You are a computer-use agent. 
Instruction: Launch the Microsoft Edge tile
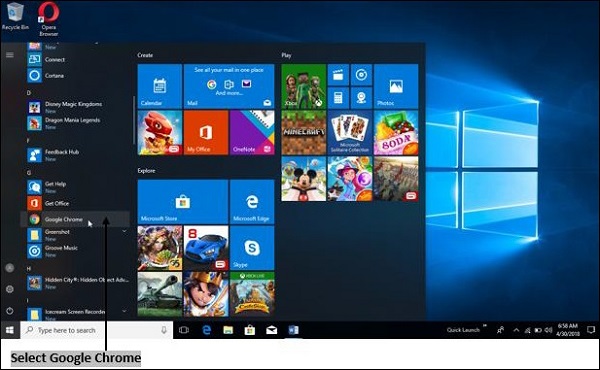(252, 202)
